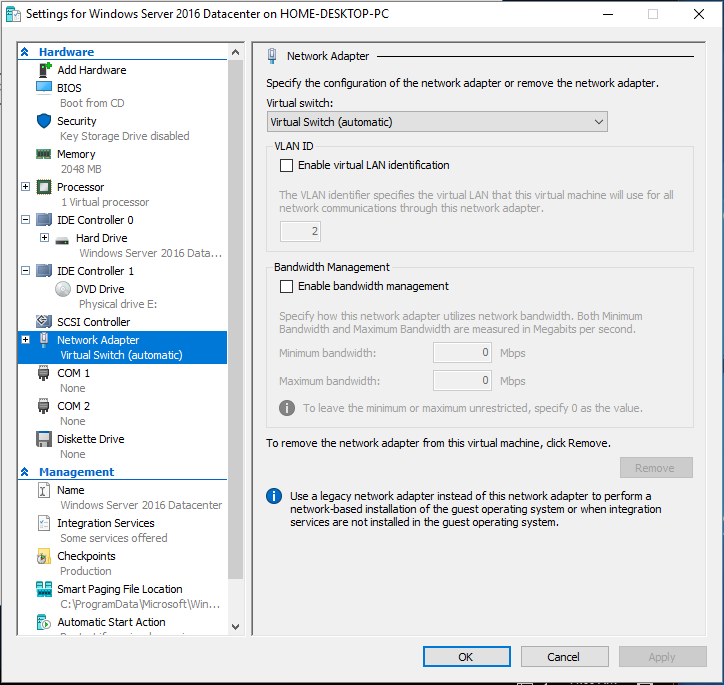Click the DVD Drive disc icon
Screen dimensions: 724x685
click(63, 289)
